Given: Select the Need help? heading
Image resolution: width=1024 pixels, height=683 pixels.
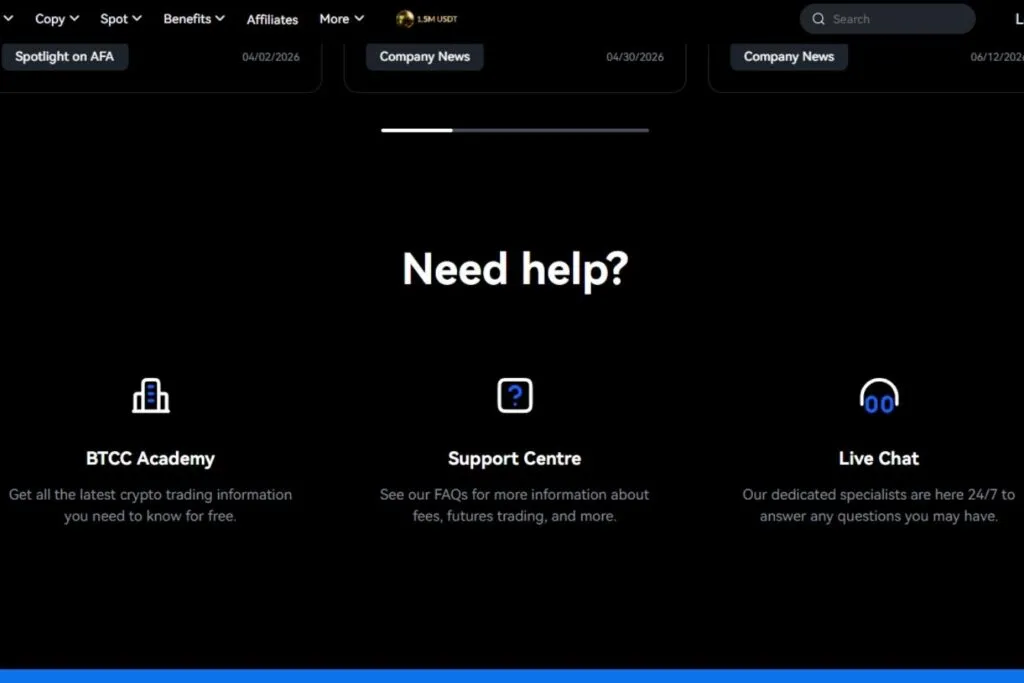Looking at the screenshot, I should (x=515, y=269).
